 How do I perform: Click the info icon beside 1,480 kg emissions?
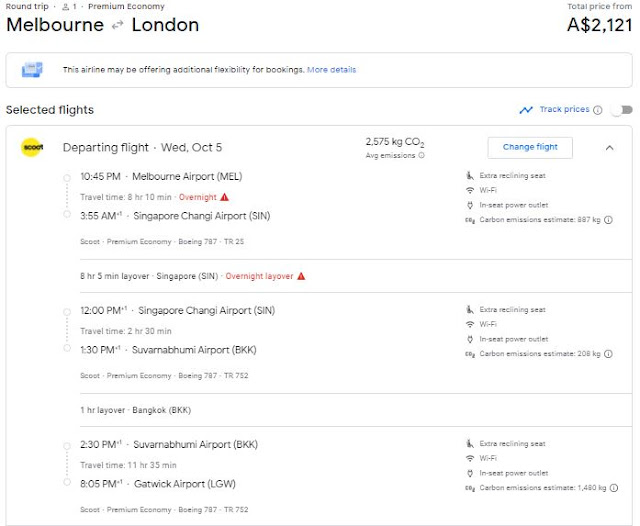[x=613, y=487]
